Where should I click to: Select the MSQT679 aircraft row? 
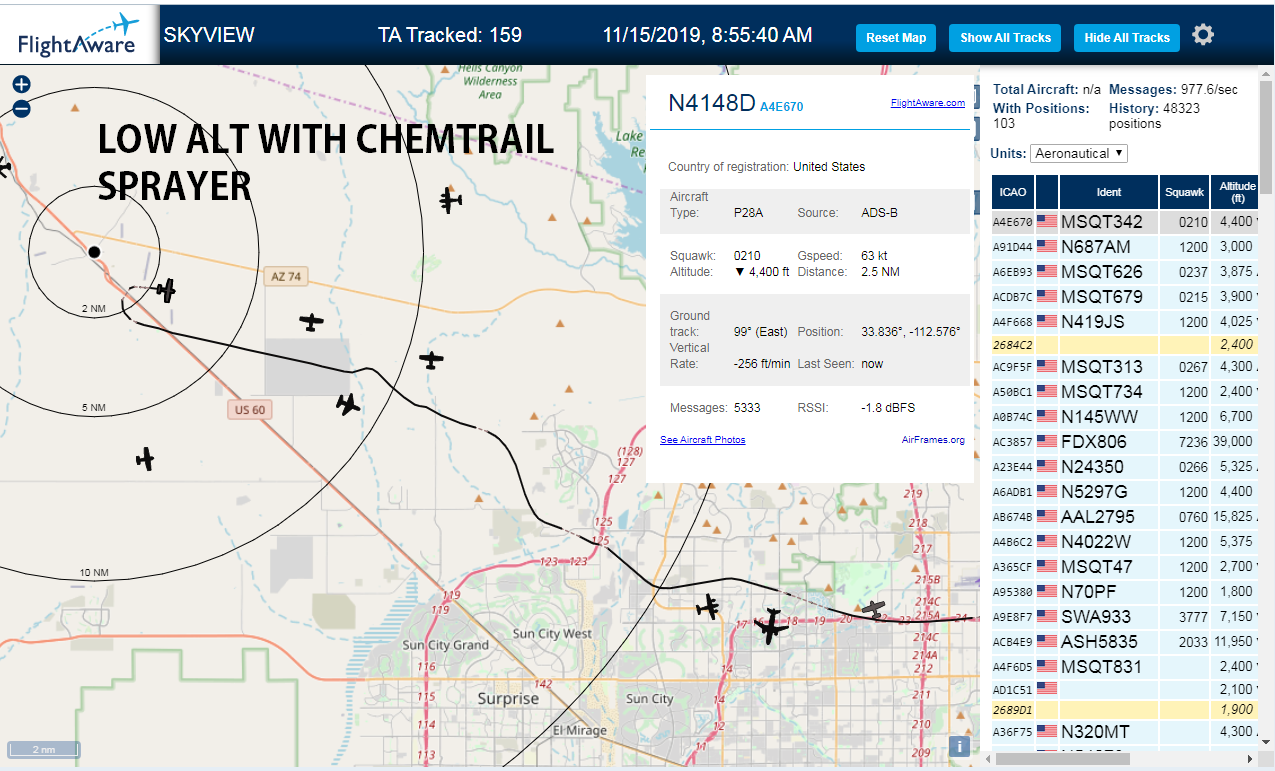tap(1125, 297)
